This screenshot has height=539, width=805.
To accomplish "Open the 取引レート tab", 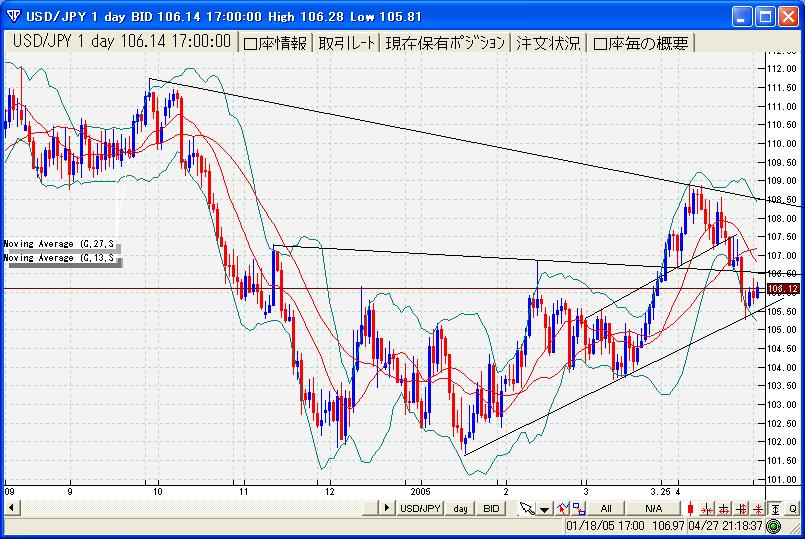I will tap(347, 43).
